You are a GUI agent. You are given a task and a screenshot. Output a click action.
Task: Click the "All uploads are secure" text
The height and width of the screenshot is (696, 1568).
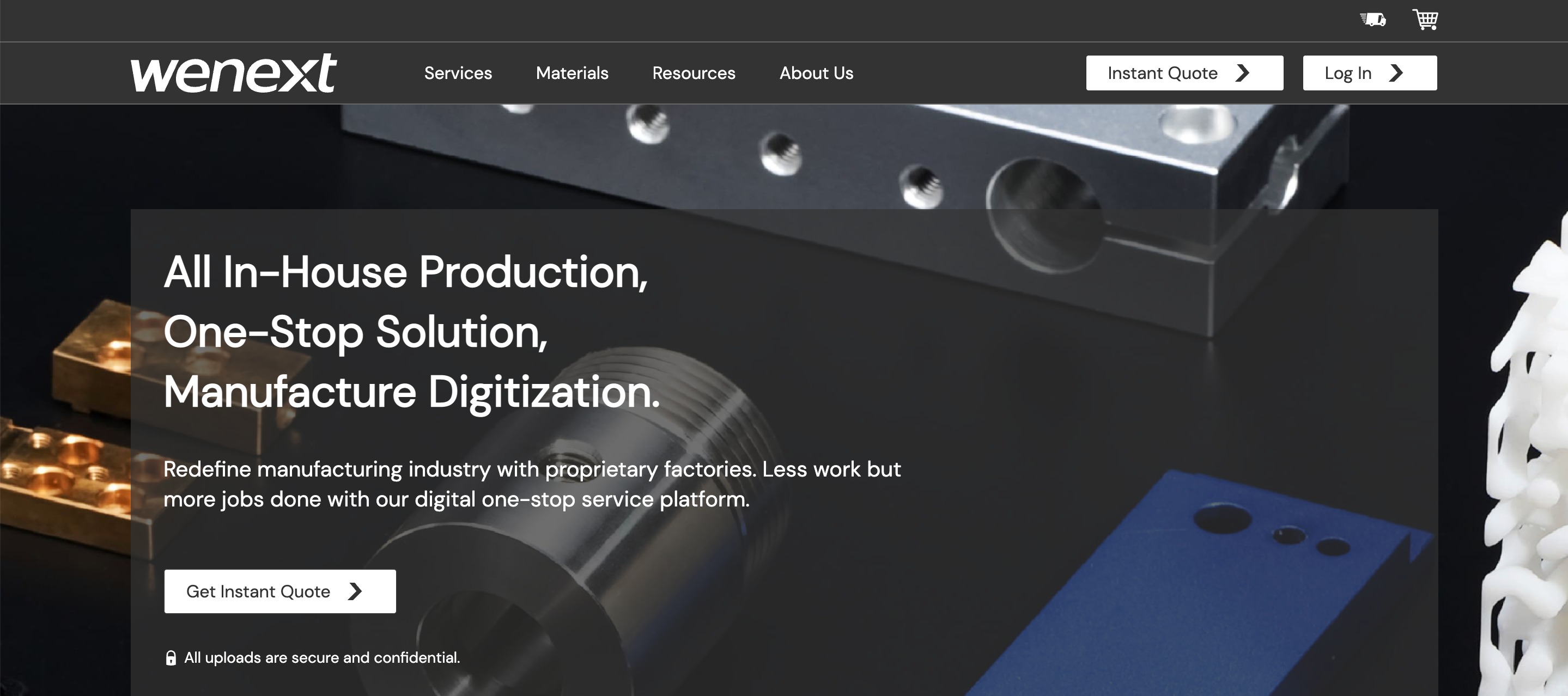(322, 658)
